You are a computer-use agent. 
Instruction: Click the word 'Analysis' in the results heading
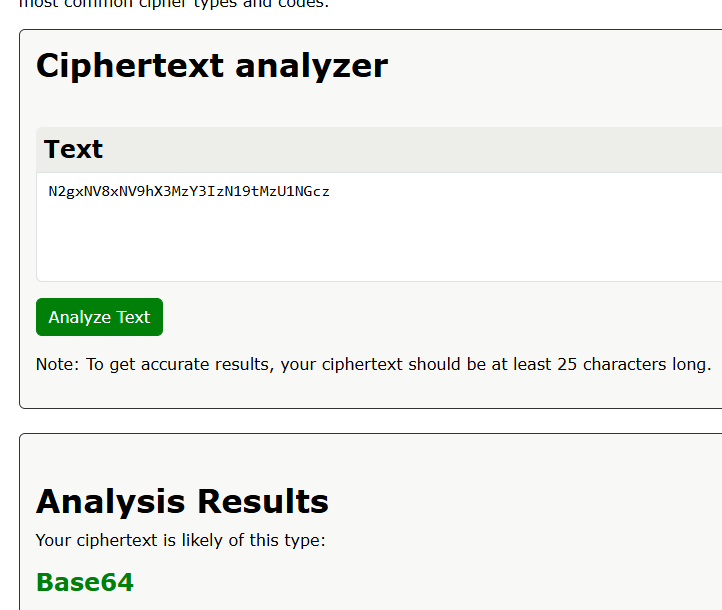tap(109, 501)
